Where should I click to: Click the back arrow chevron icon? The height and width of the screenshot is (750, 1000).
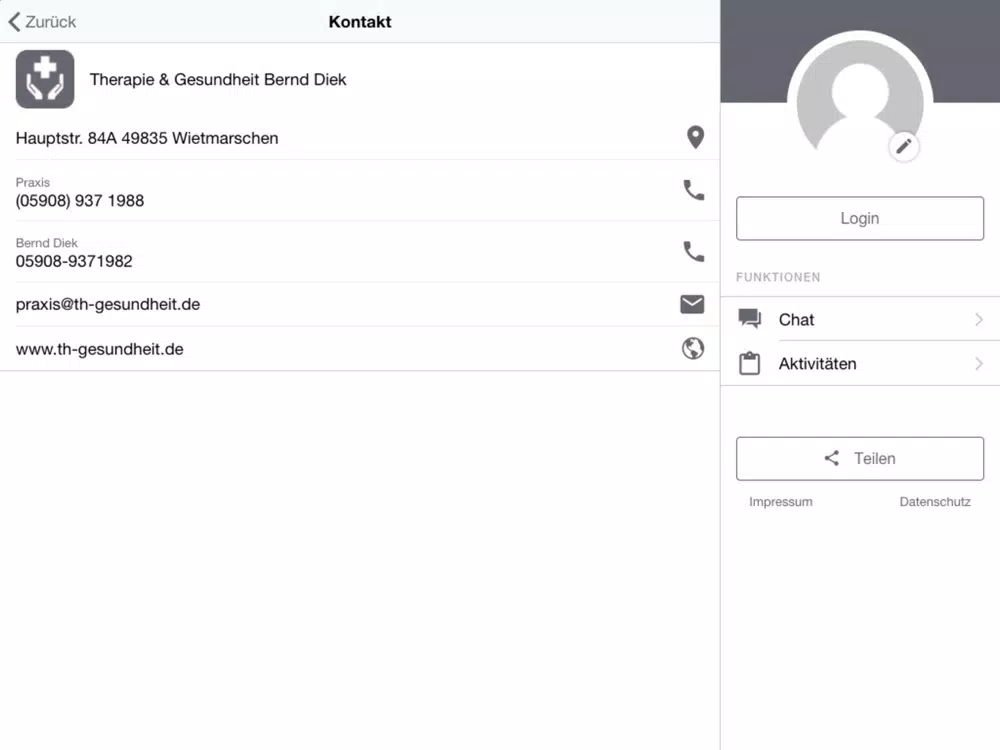tap(15, 22)
